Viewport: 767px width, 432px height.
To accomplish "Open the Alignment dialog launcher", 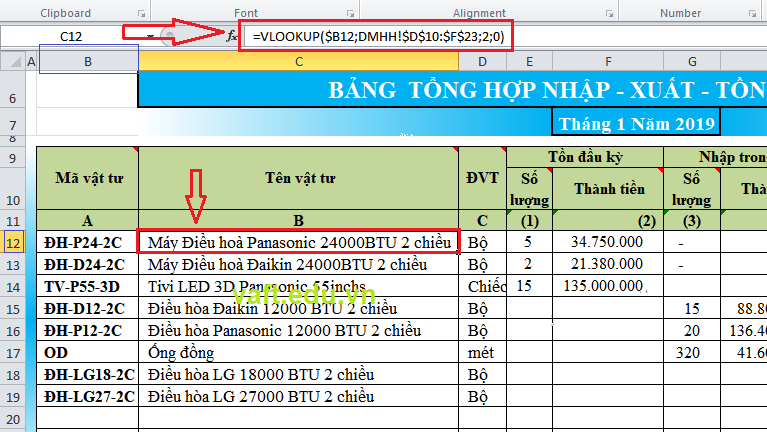I will click(609, 14).
